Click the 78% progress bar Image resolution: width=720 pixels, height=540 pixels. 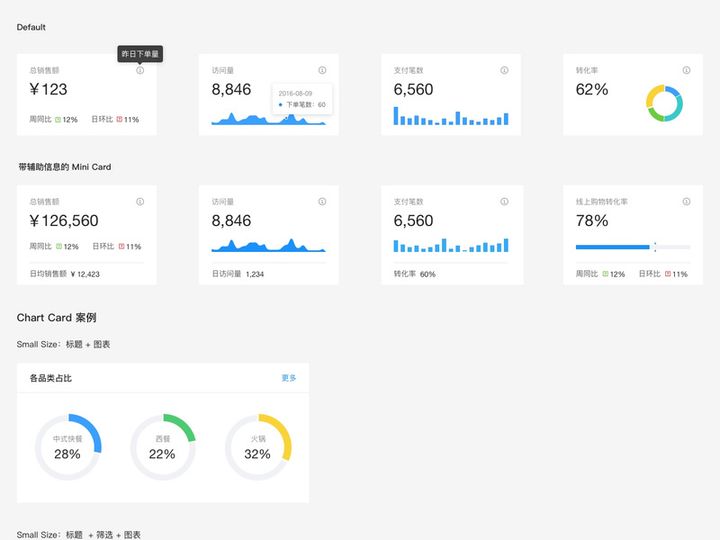633,247
